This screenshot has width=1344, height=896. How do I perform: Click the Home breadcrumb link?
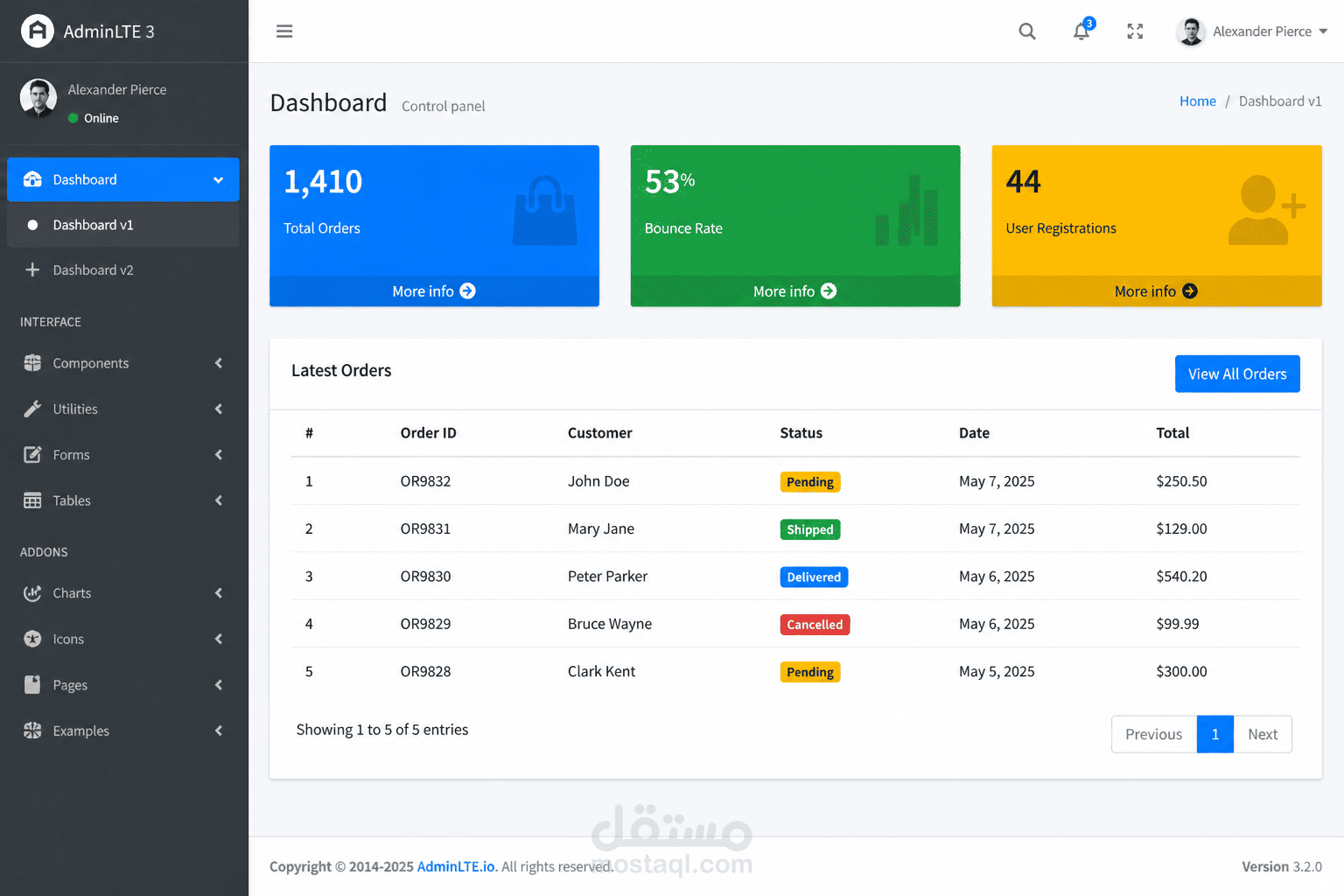[x=1198, y=101]
